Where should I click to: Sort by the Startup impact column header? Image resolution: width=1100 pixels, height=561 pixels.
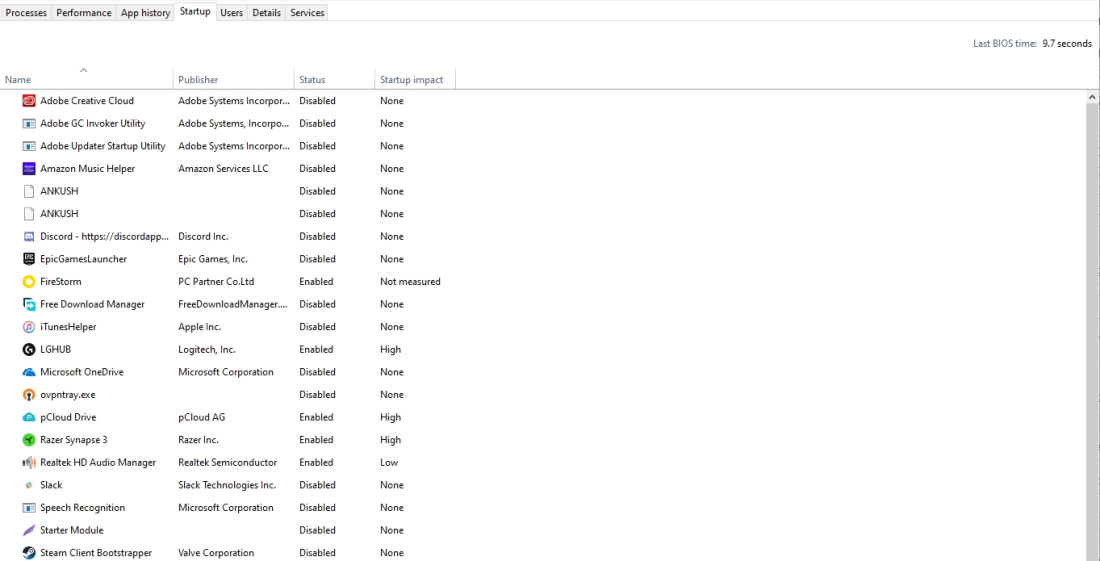(x=415, y=79)
